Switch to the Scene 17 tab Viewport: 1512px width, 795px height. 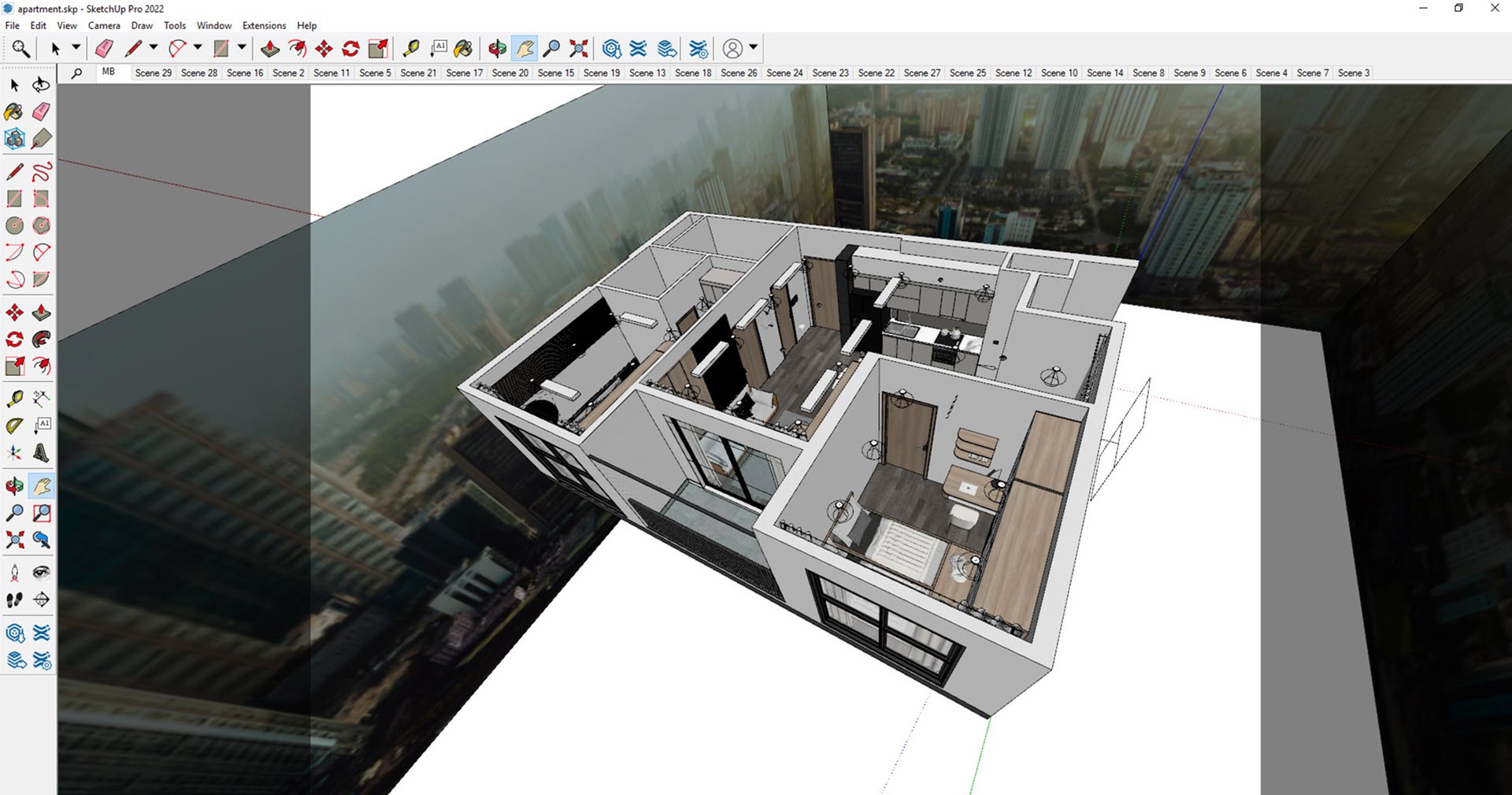(465, 72)
